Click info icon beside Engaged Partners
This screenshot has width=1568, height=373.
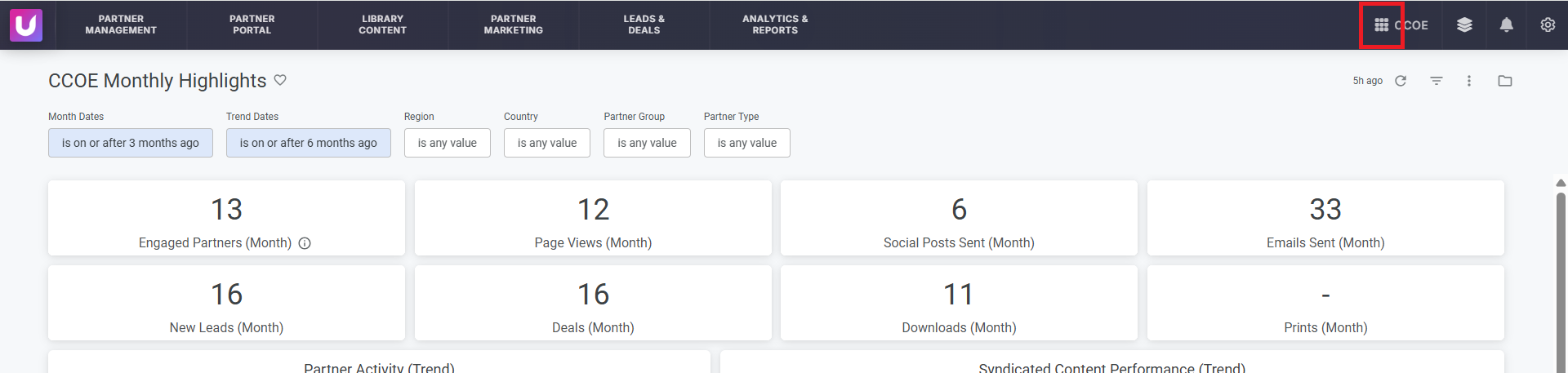(x=305, y=243)
